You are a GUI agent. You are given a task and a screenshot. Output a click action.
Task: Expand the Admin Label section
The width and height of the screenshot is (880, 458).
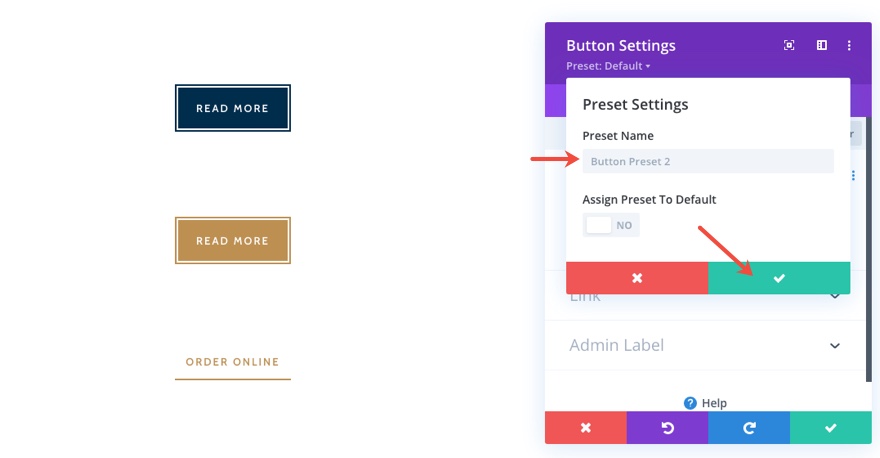(x=835, y=346)
